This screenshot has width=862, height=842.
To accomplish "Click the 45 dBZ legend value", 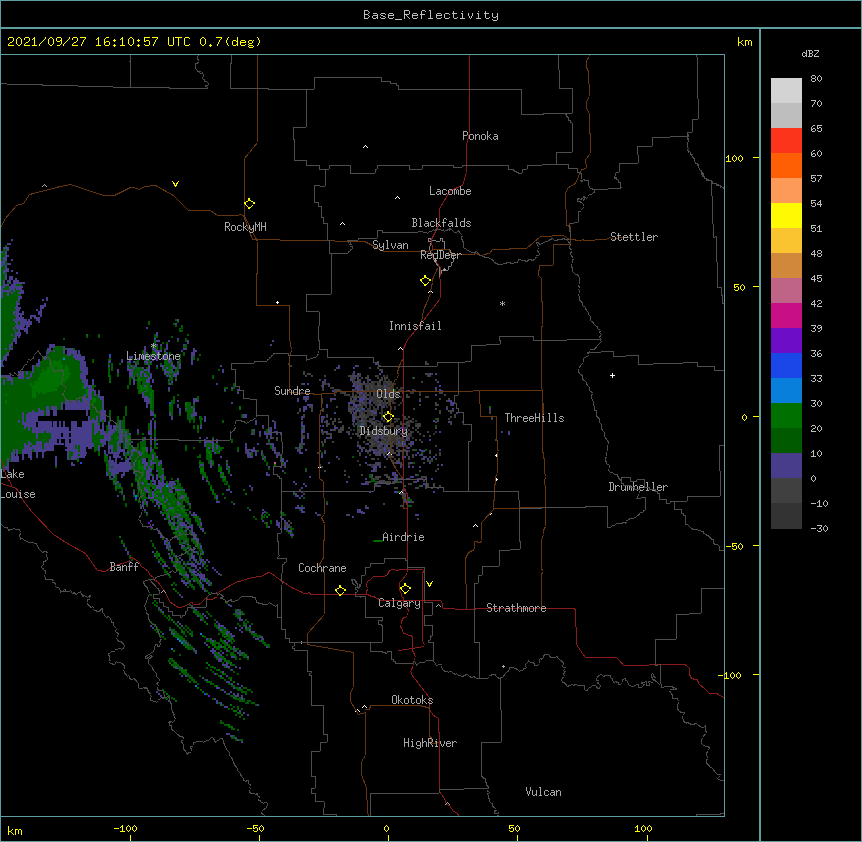I will 816,279.
